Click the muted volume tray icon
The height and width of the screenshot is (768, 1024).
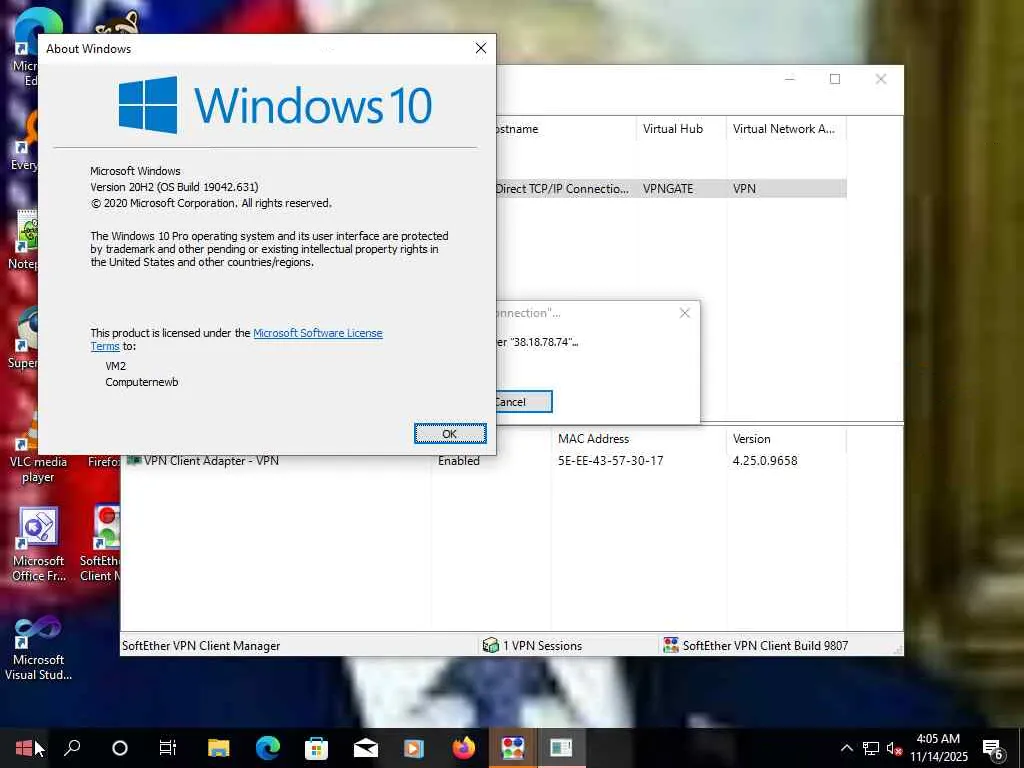[894, 748]
